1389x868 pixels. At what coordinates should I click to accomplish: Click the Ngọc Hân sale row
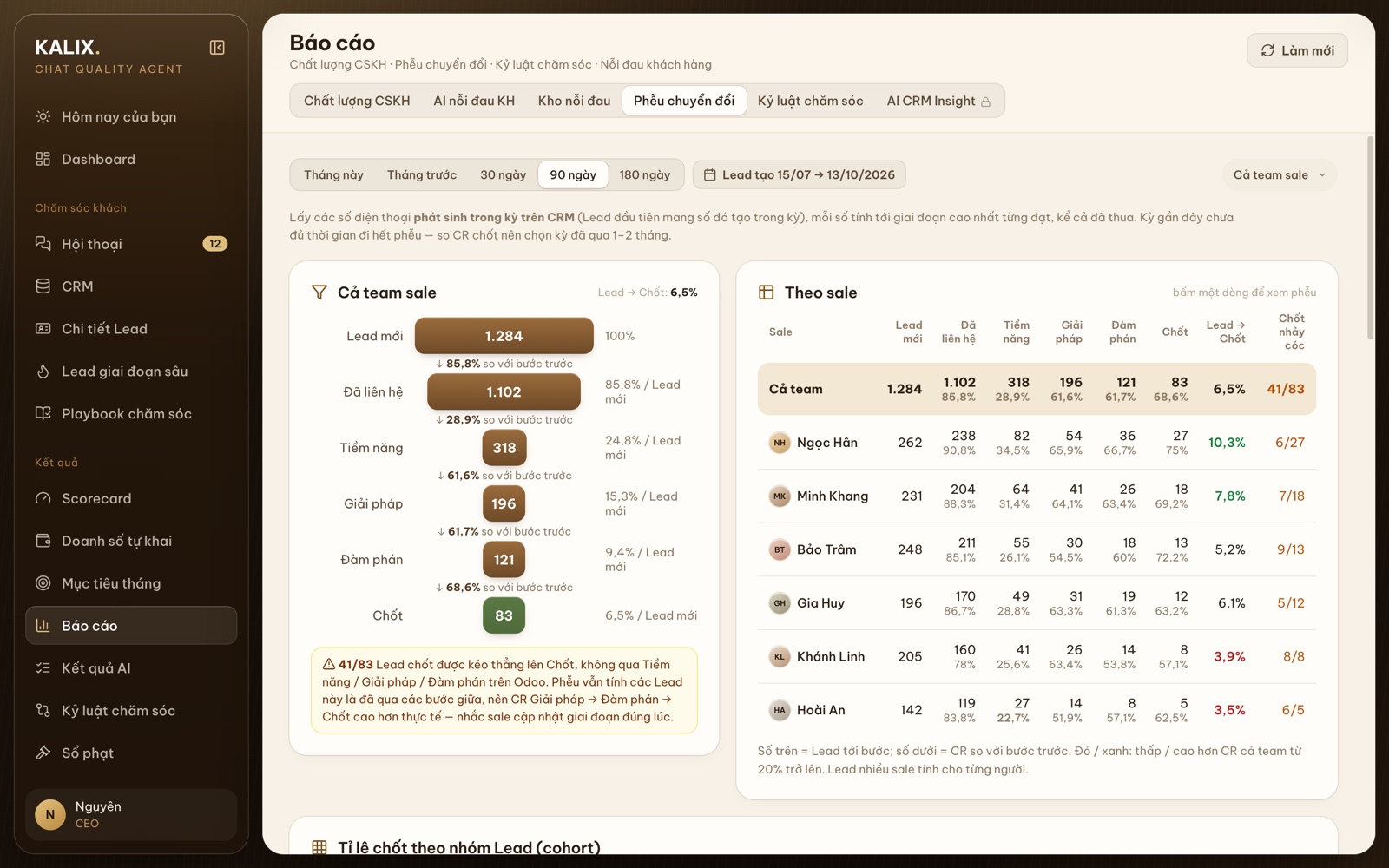pyautogui.click(x=1037, y=443)
